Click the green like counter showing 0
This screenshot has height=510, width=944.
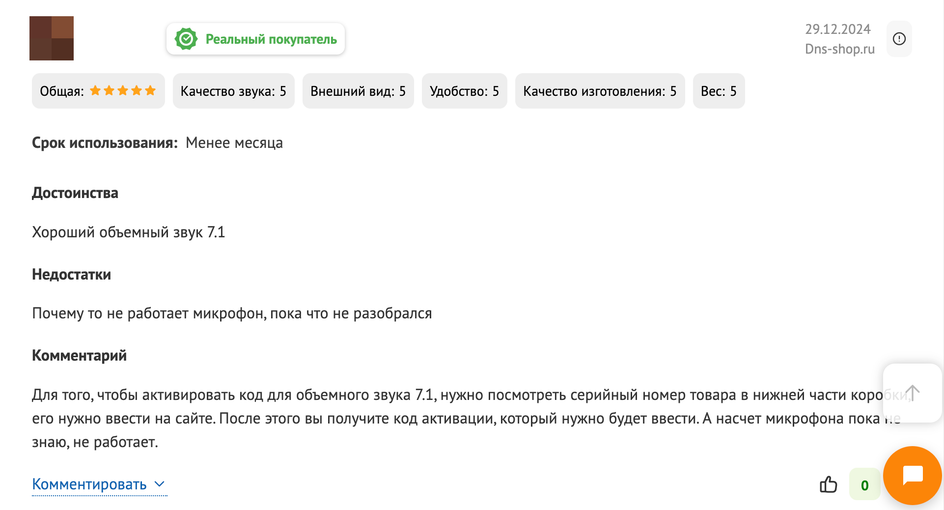[x=865, y=485]
